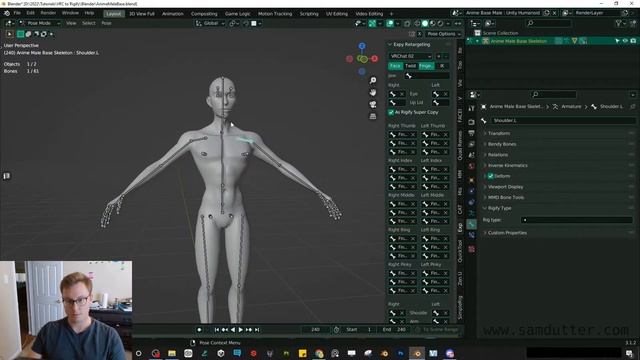The height and width of the screenshot is (360, 640).
Task: Open the Quad Remesh sidebar tab
Action: coord(460,145)
